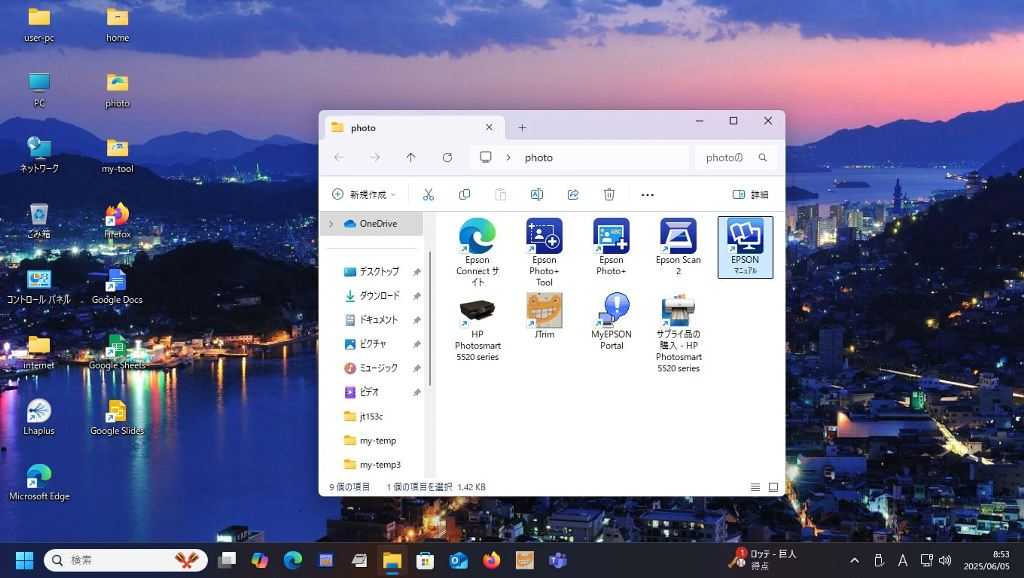Switch to large icons view

(x=773, y=487)
